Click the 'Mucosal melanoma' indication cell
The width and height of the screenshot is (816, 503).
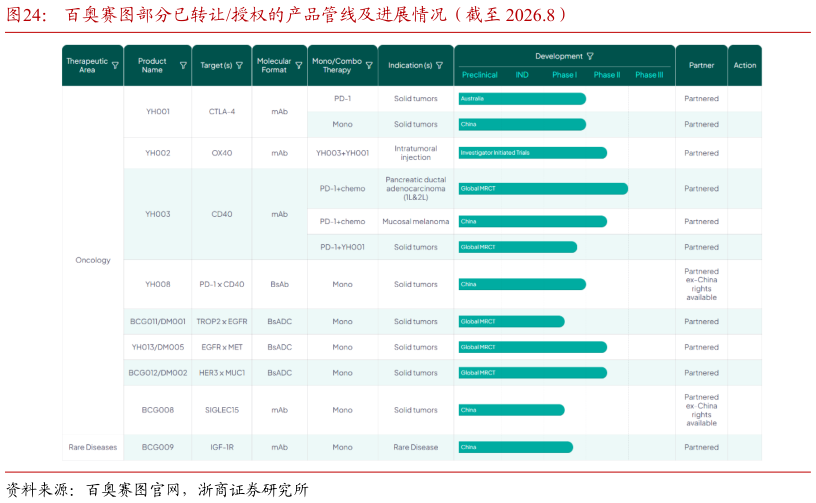pos(415,222)
